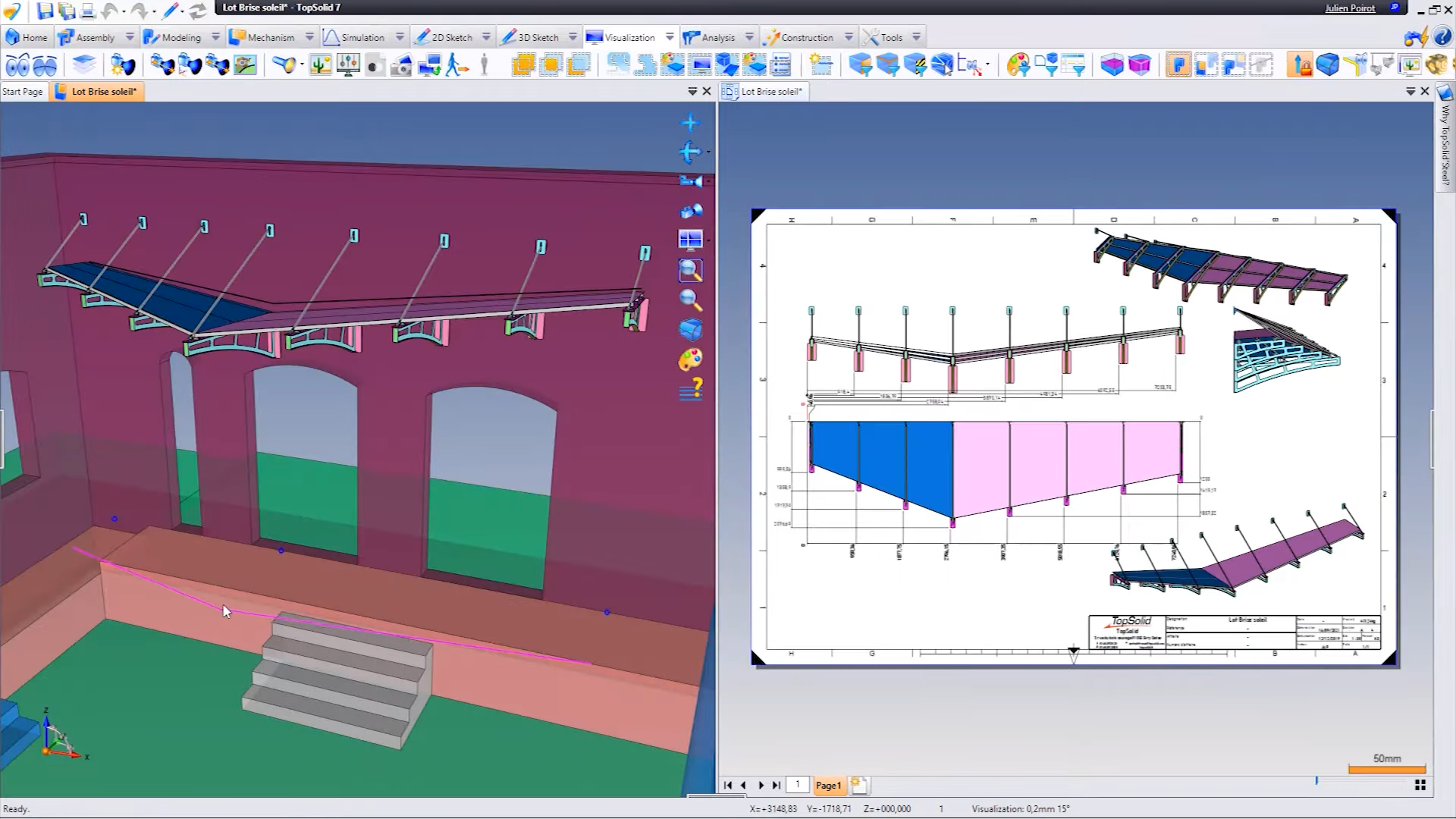The width and height of the screenshot is (1456, 819).
Task: Click the color palette filter icon in toolbar
Action: (1018, 65)
